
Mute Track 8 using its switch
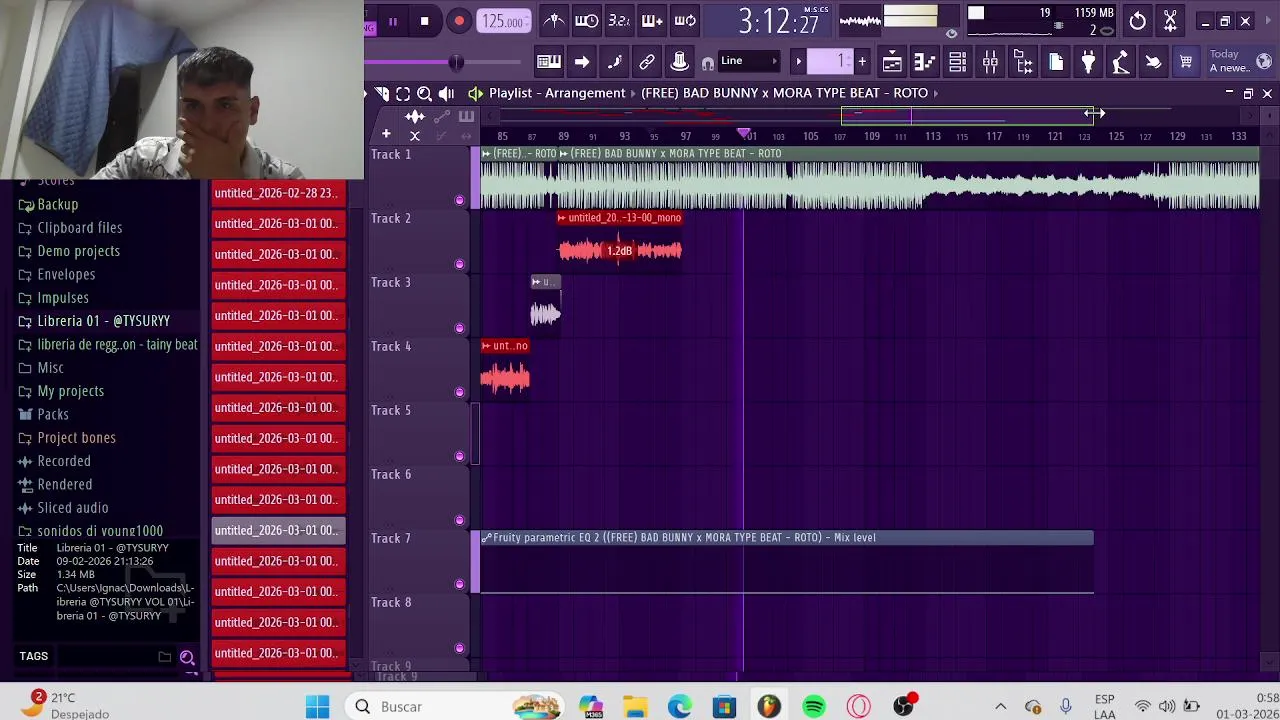point(459,648)
